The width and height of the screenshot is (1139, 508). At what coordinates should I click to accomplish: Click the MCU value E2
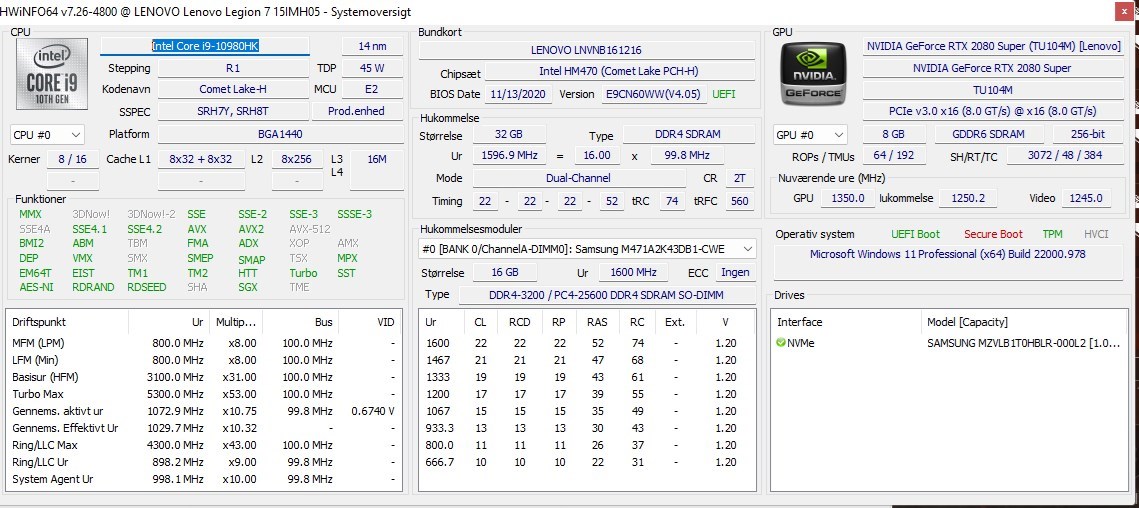tap(372, 89)
